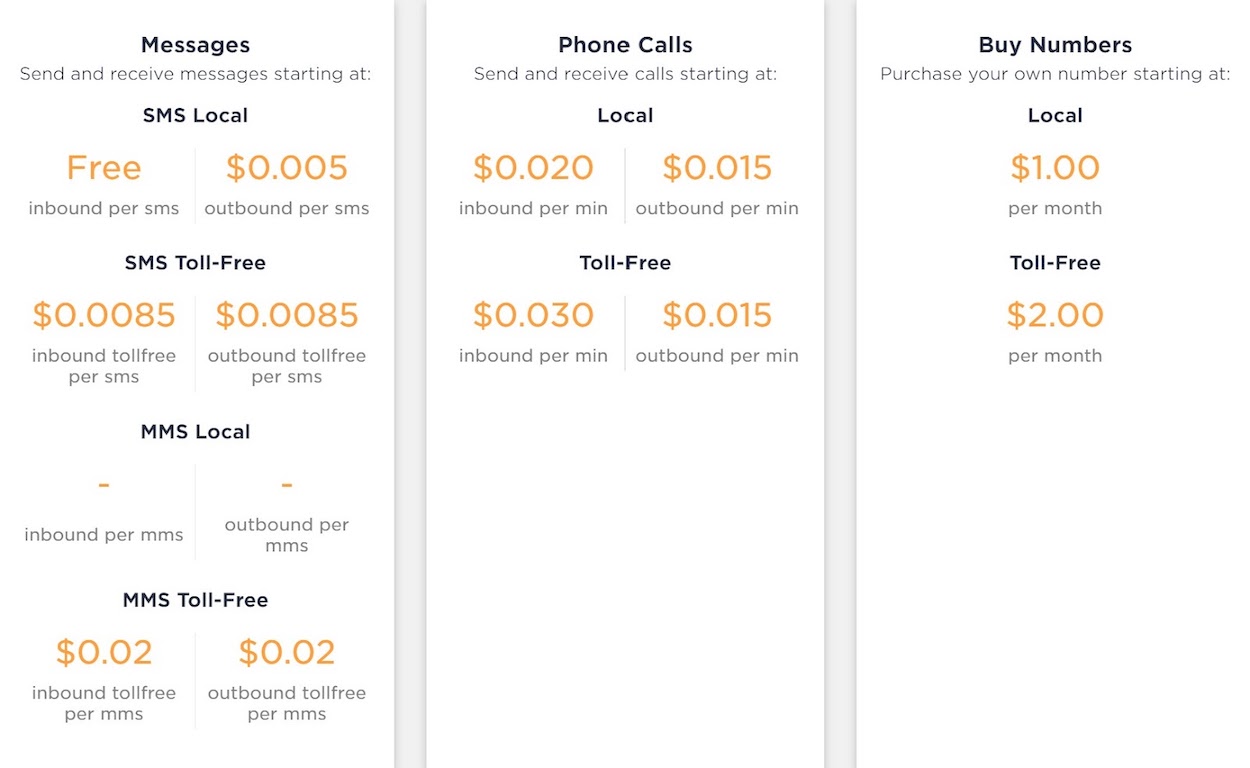1250x768 pixels.
Task: Select the $1.00 local number price
Action: pos(1055,167)
